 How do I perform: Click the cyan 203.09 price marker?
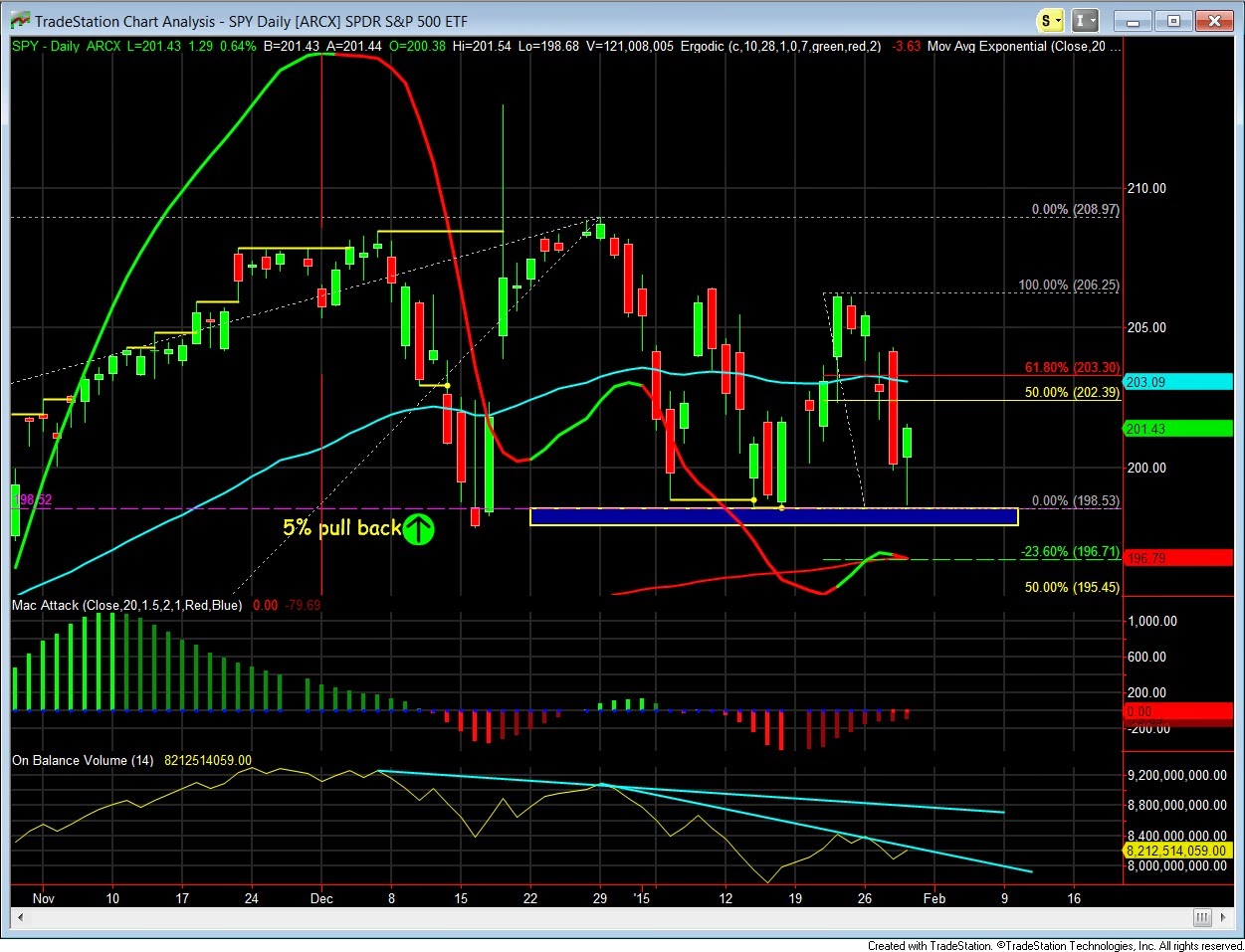(1177, 382)
